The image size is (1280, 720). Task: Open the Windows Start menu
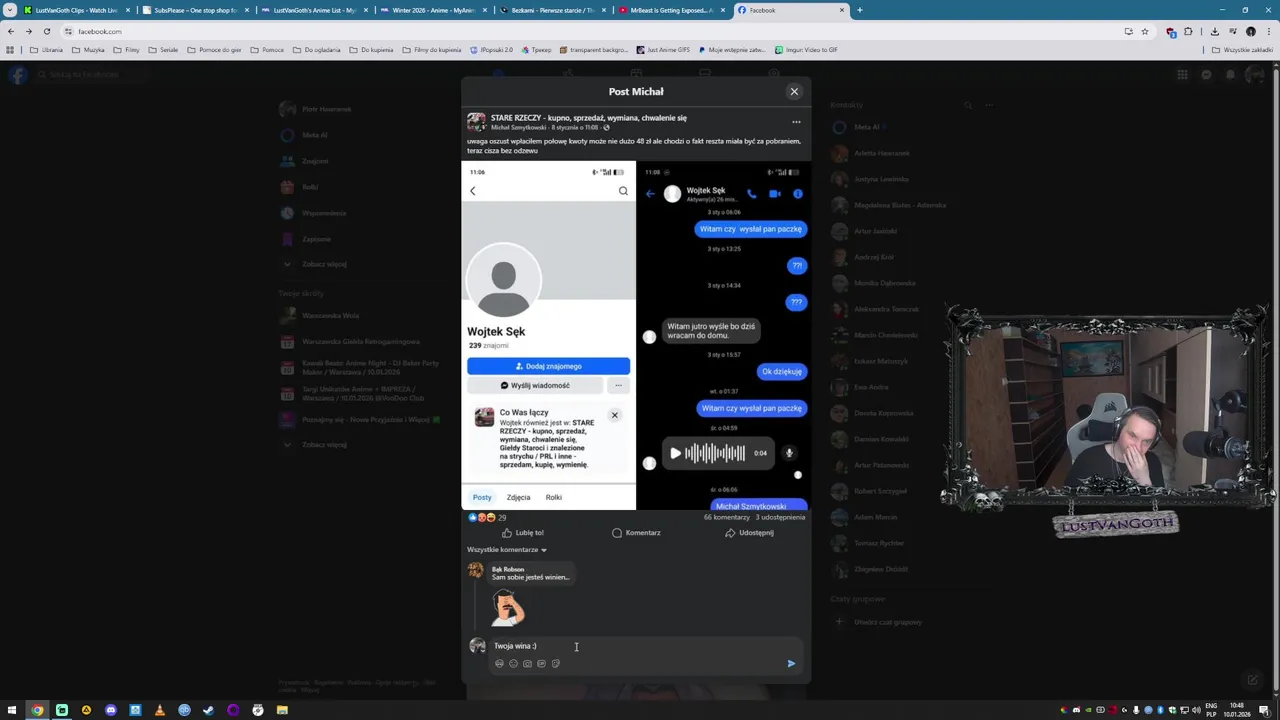[x=13, y=710]
